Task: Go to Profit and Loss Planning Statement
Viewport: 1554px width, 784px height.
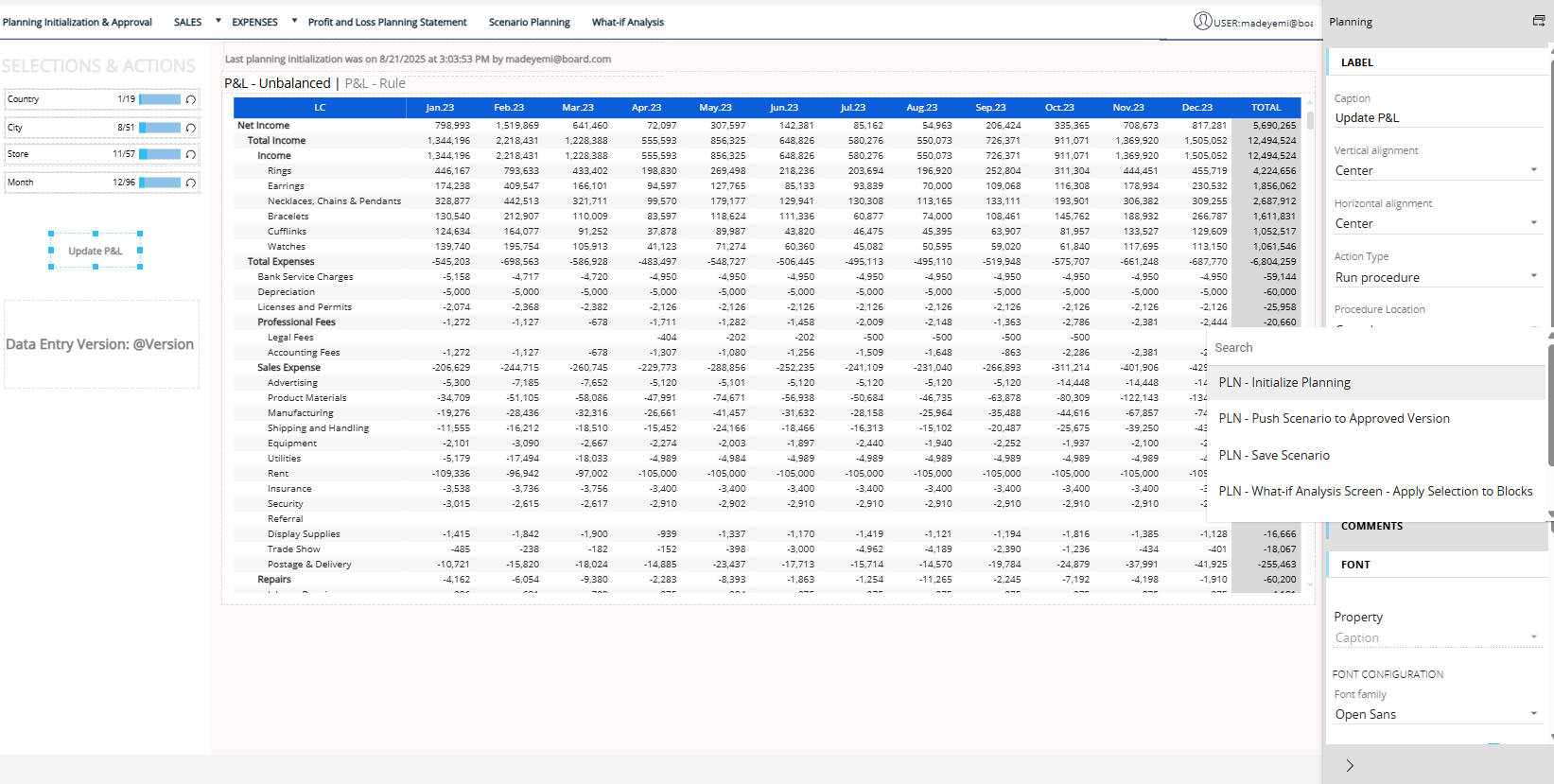Action: click(387, 22)
